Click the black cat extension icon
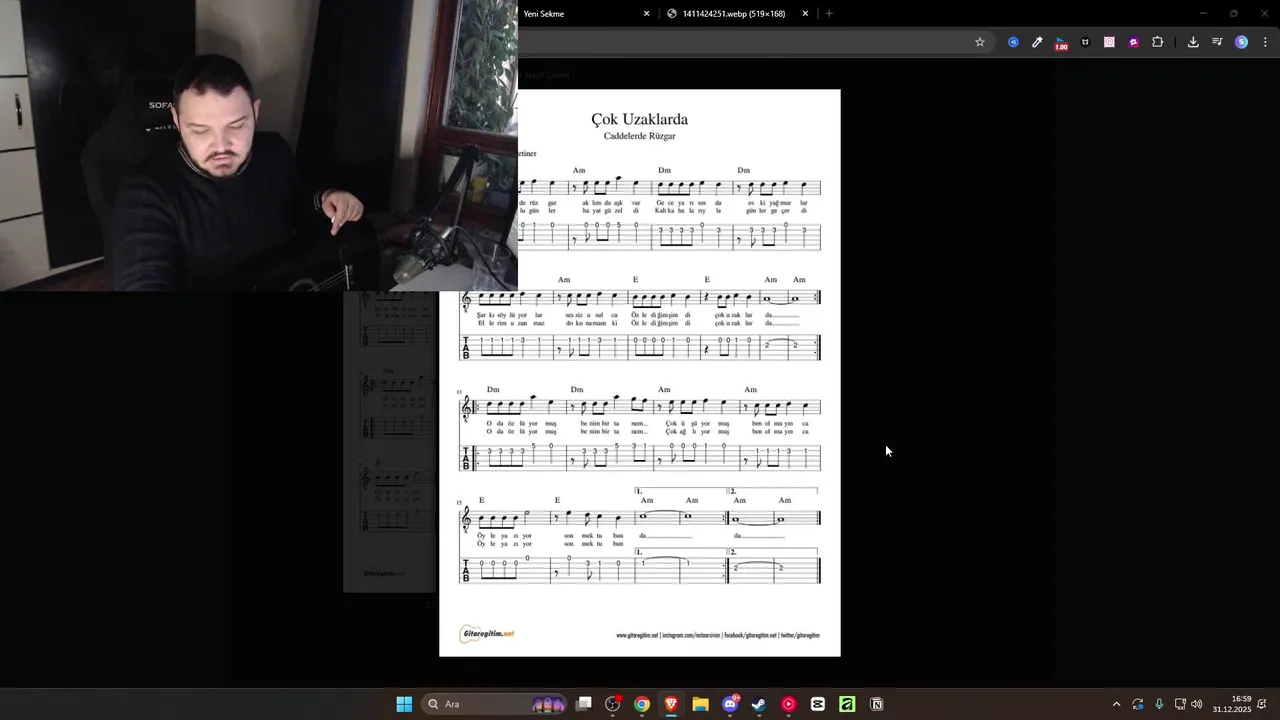Image resolution: width=1280 pixels, height=720 pixels. [1085, 42]
